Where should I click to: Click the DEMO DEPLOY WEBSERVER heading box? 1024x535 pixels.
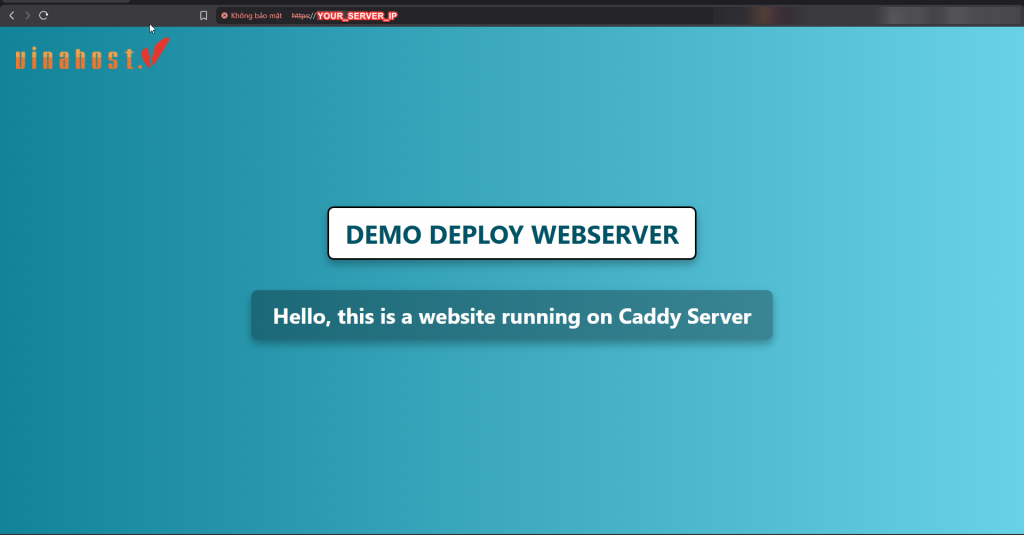511,234
